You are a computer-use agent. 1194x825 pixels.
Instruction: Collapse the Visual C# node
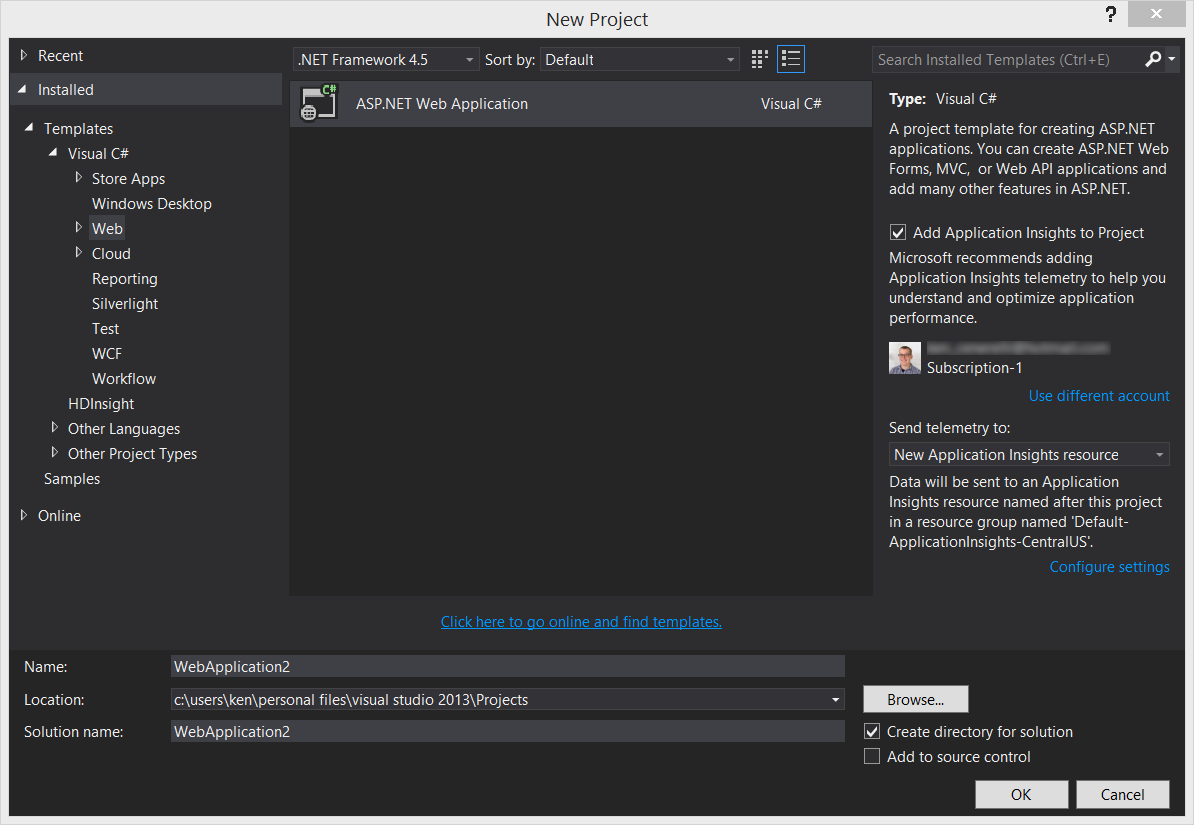(x=53, y=152)
